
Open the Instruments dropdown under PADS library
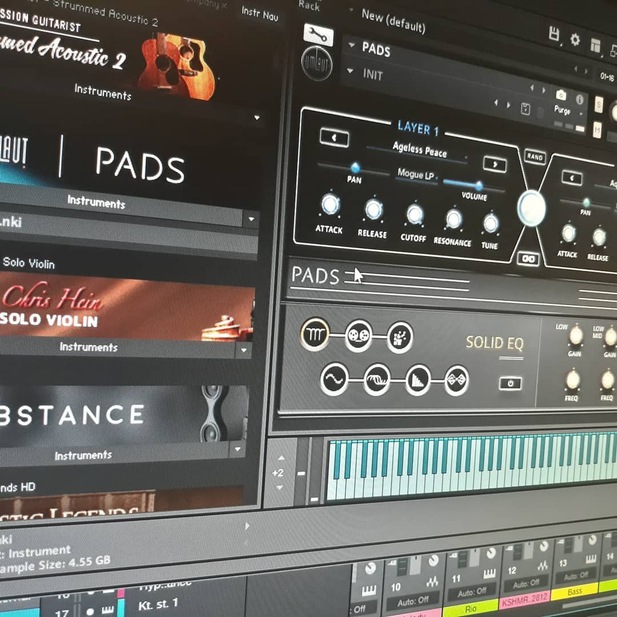251,219
